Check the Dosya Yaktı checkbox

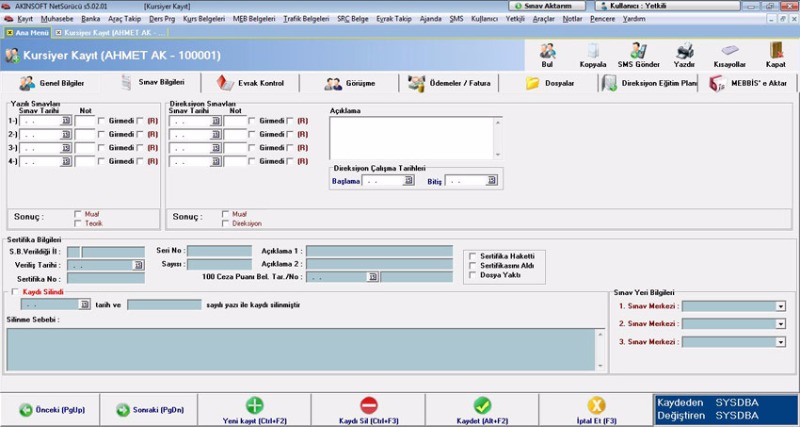pyautogui.click(x=473, y=274)
